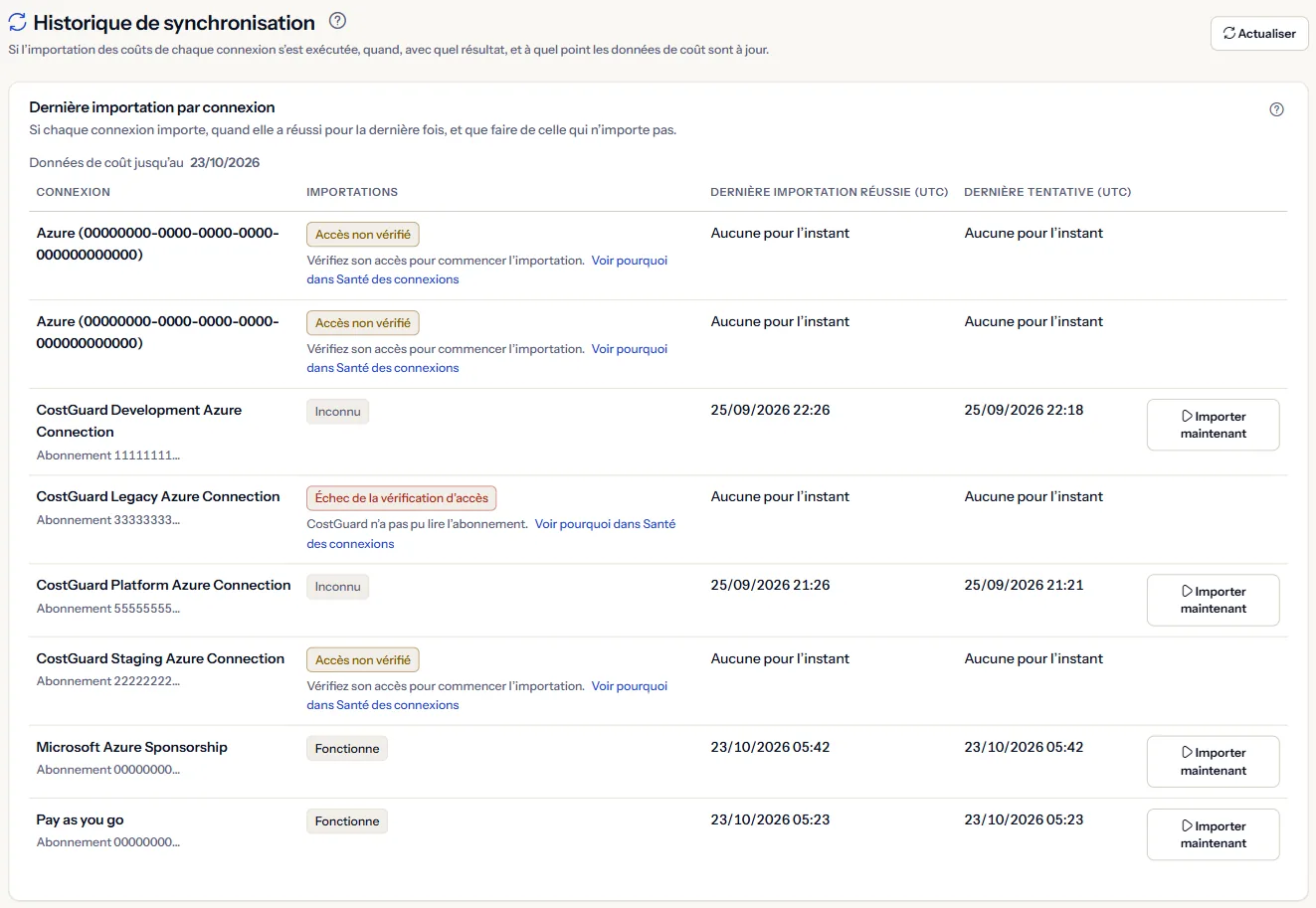Click CostGuard n'a pas pu lire l'abonnement message

[x=417, y=524]
